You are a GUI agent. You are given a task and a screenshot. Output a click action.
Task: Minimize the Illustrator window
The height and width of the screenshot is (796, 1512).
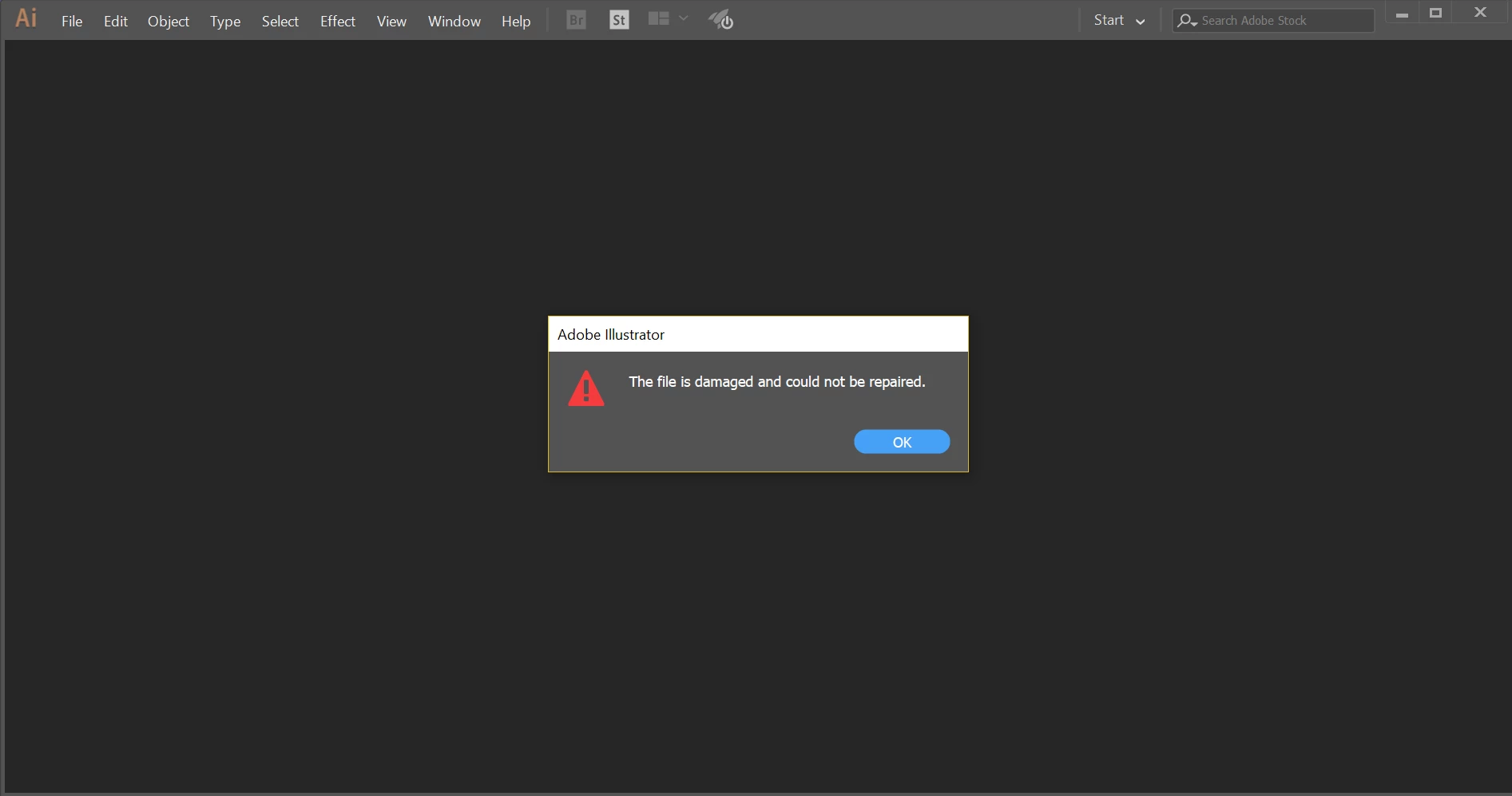coord(1402,14)
